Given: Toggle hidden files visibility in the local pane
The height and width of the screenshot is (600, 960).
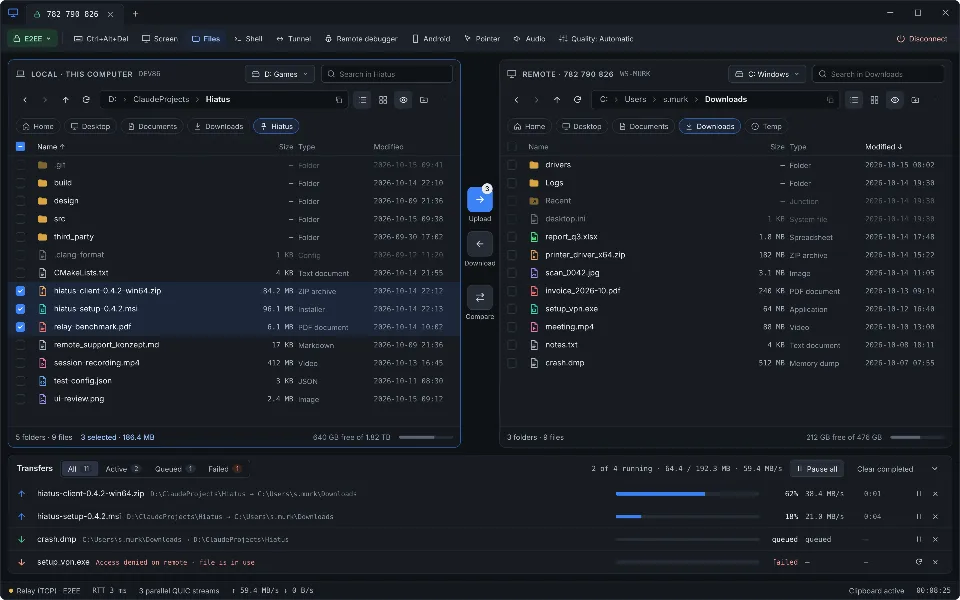Looking at the screenshot, I should 403,100.
